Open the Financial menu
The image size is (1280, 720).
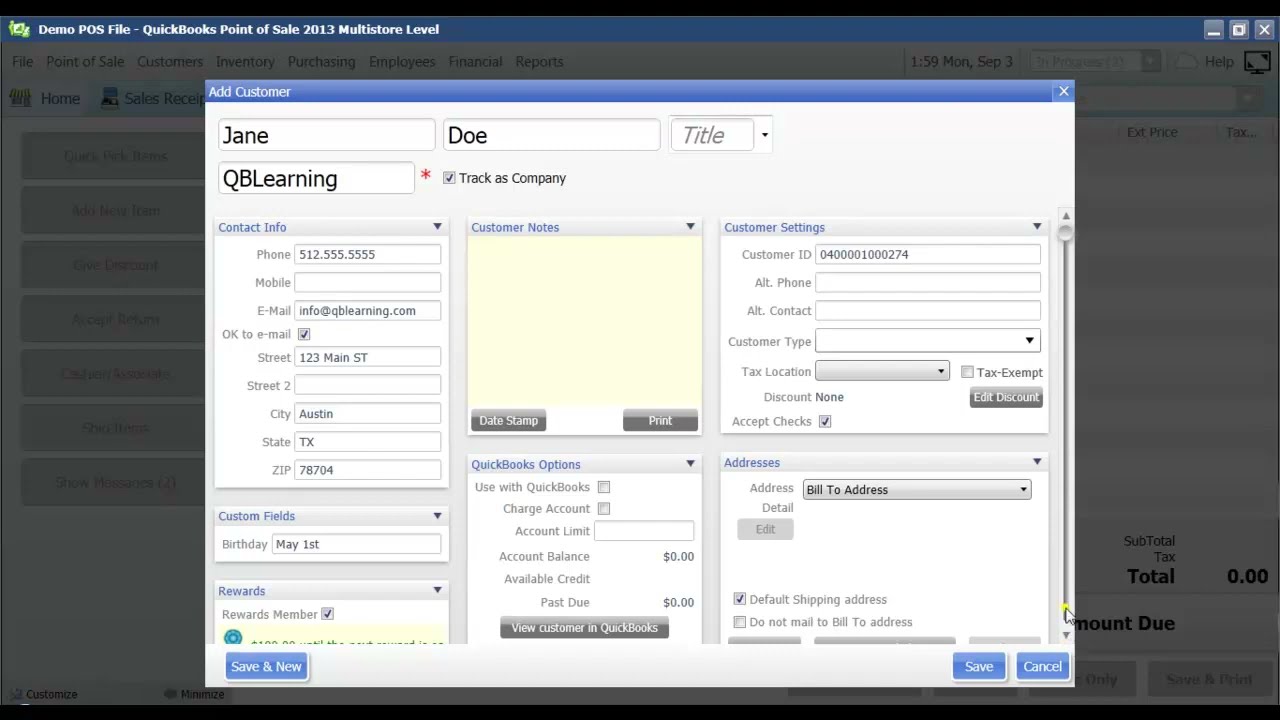475,62
